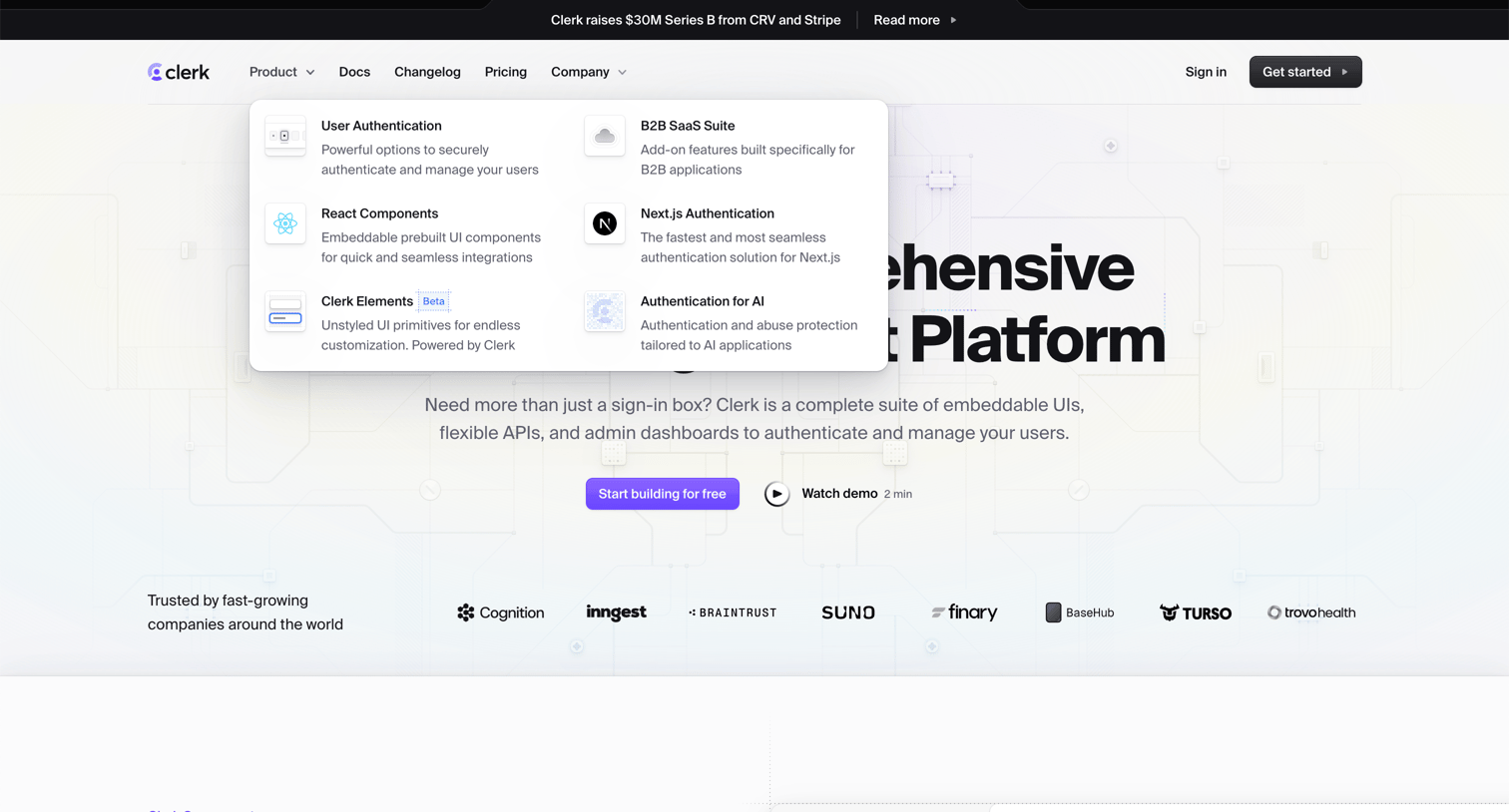Select the React Components menu entry
Viewport: 1509px width, 812px height.
pyautogui.click(x=409, y=235)
